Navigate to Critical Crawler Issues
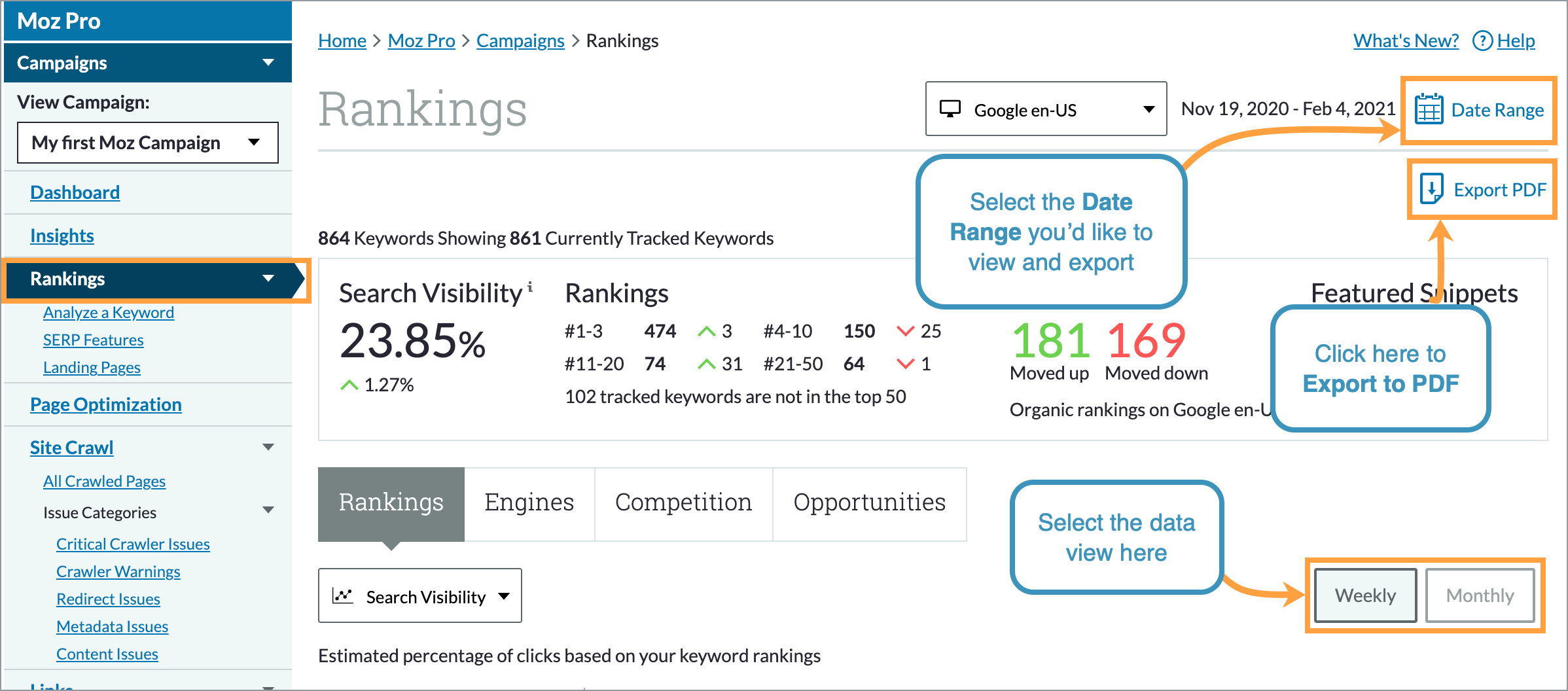The height and width of the screenshot is (691, 1568). (133, 543)
